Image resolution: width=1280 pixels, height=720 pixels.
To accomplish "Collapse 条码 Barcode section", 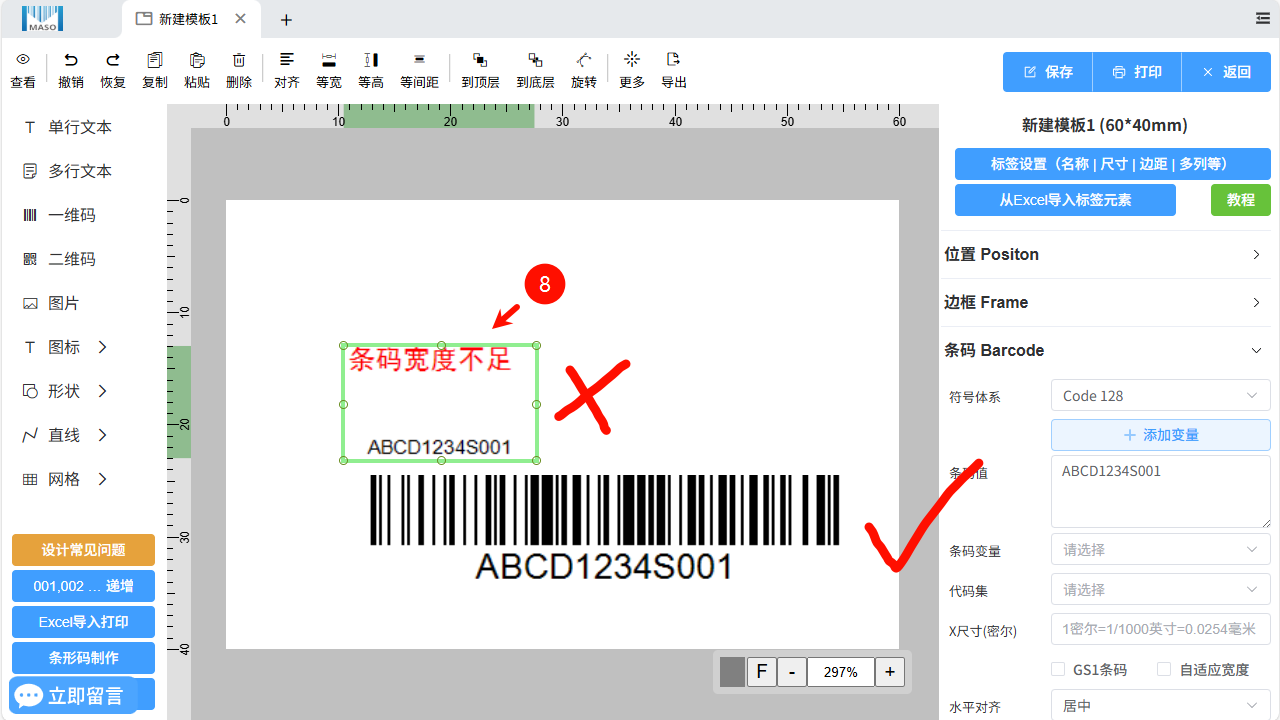I will pyautogui.click(x=1108, y=350).
